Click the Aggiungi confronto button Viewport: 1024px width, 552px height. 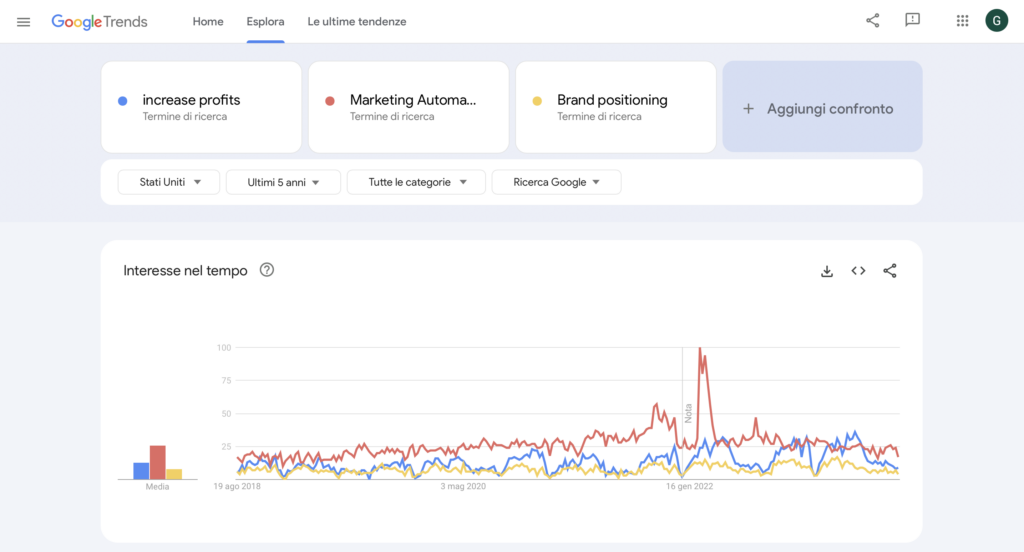point(822,108)
